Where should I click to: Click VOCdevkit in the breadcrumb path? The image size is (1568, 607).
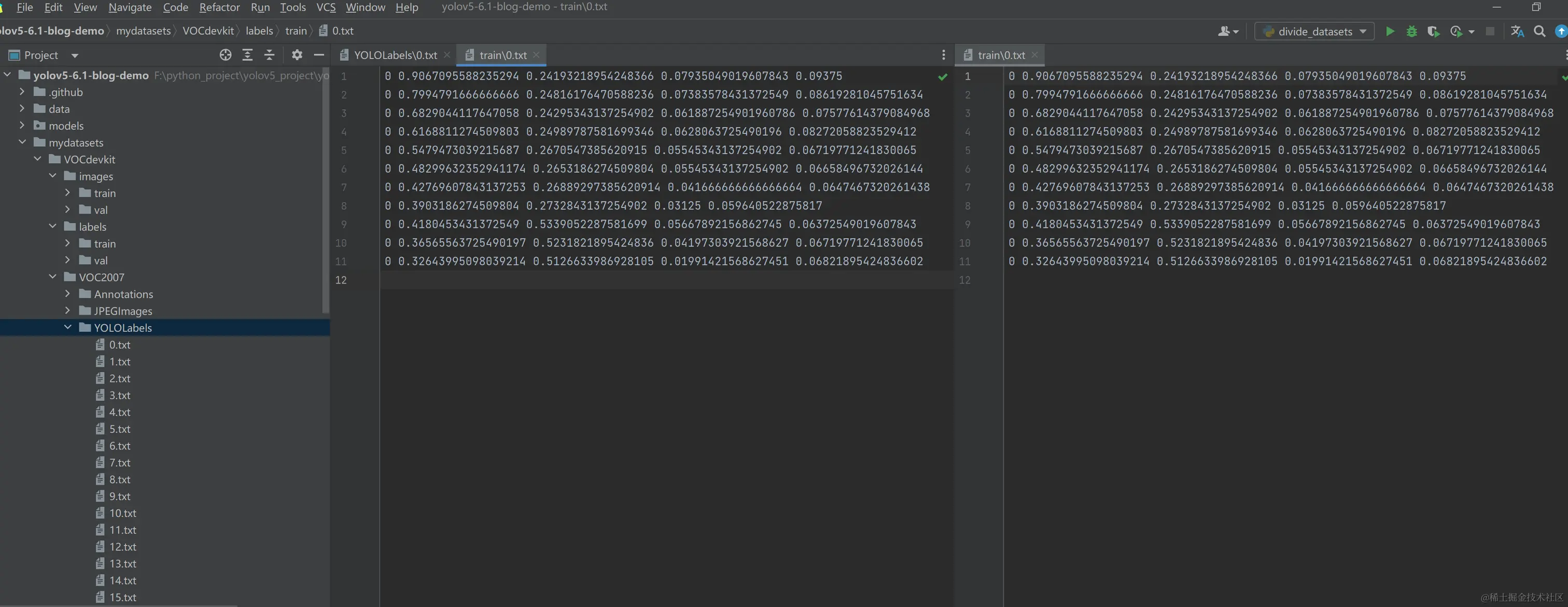(x=208, y=31)
